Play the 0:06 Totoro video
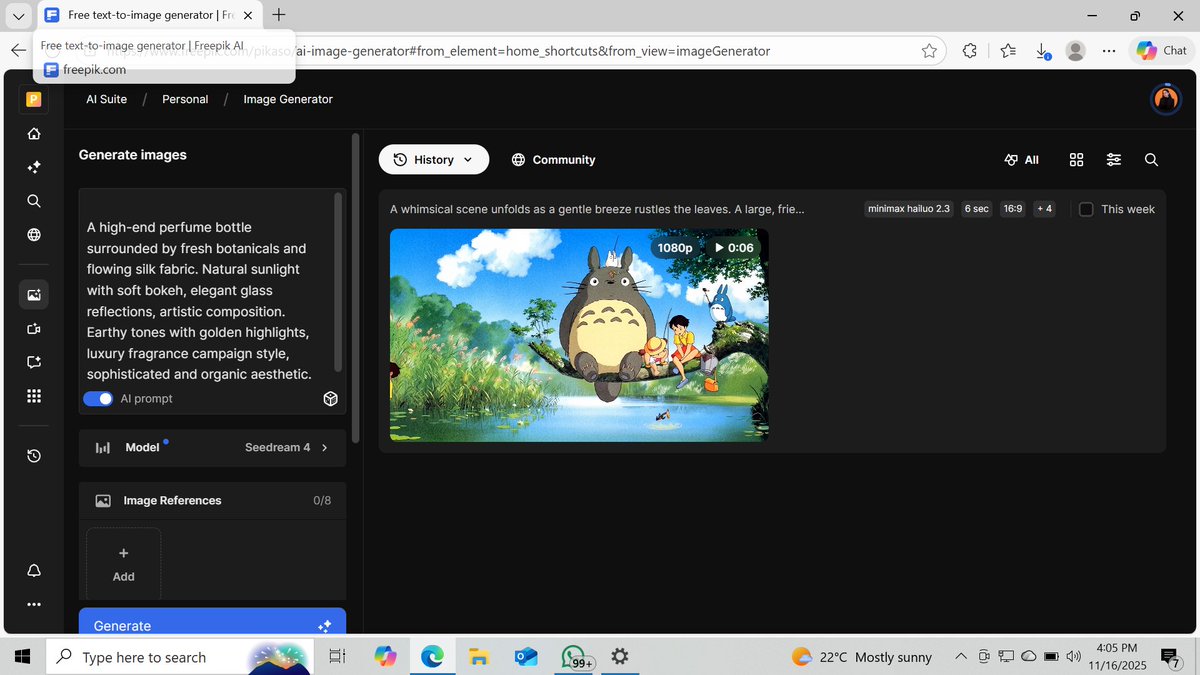The image size is (1200, 675). [x=733, y=247]
